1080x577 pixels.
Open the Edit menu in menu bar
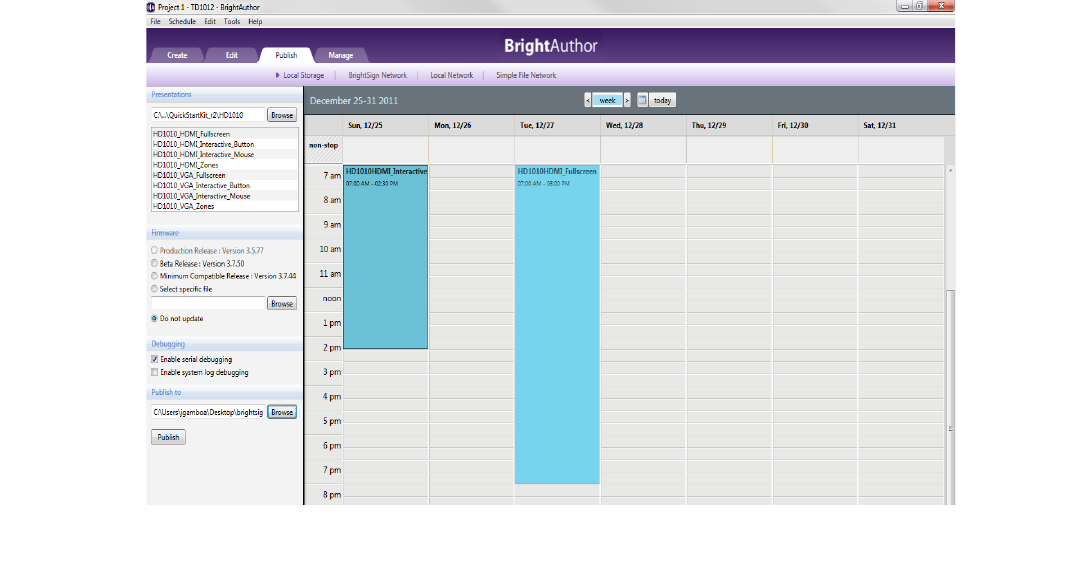coord(210,21)
